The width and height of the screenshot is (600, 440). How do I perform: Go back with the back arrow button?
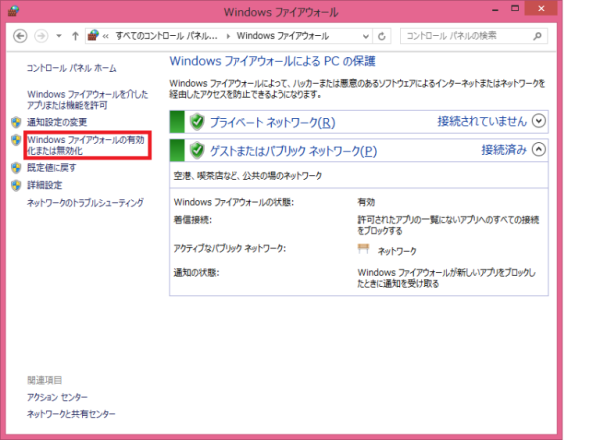[20, 36]
